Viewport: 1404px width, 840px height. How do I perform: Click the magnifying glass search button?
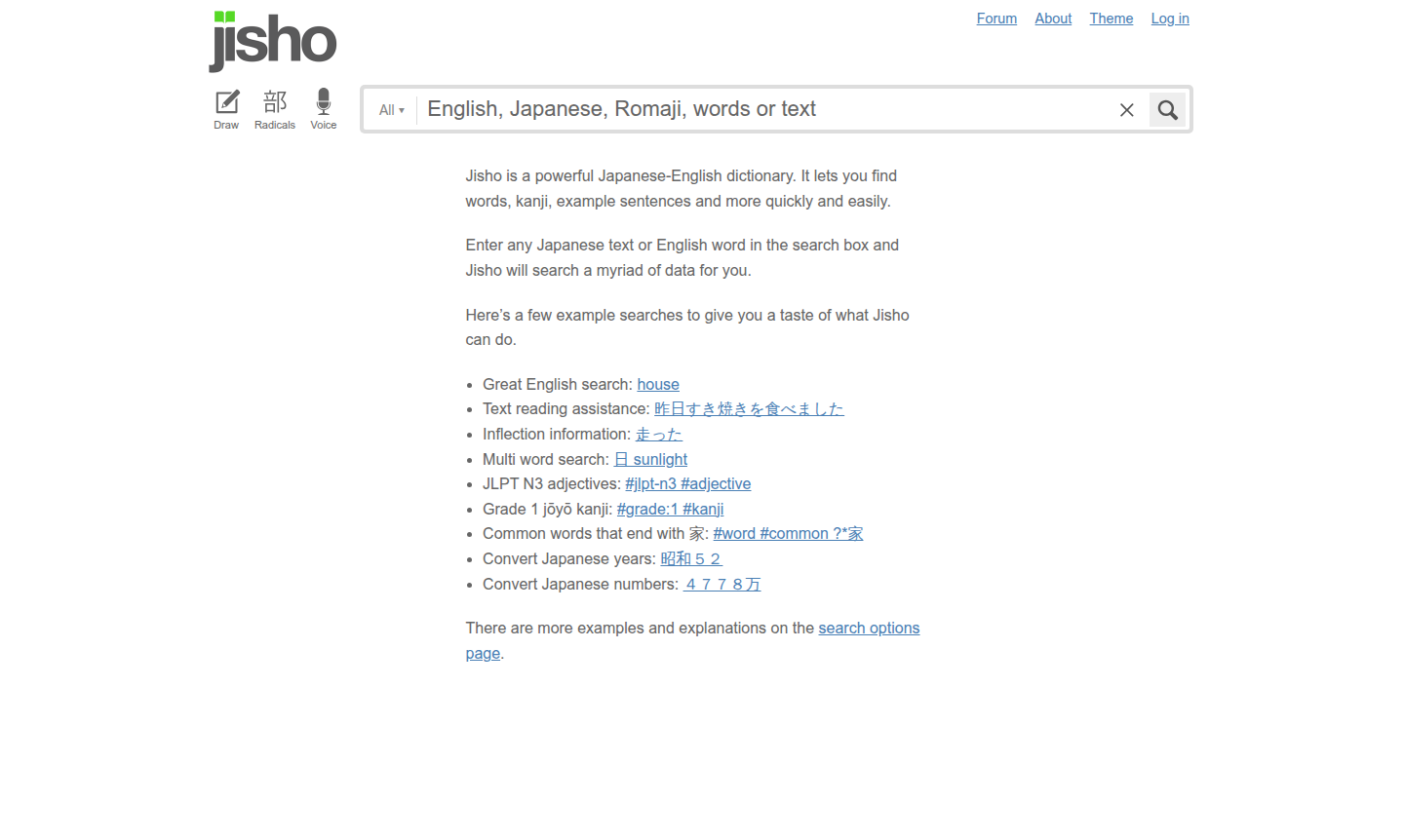[x=1167, y=110]
